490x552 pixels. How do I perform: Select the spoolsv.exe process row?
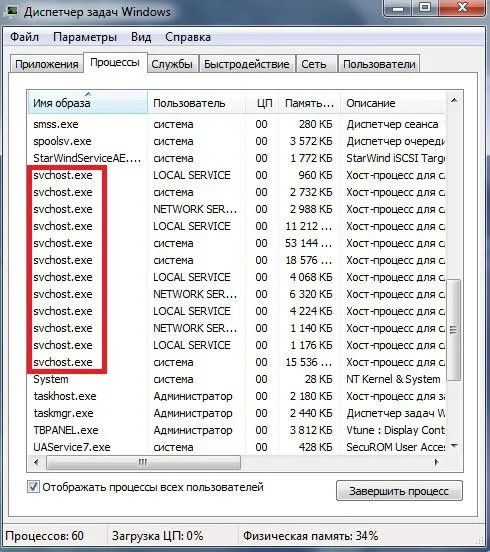[236, 141]
